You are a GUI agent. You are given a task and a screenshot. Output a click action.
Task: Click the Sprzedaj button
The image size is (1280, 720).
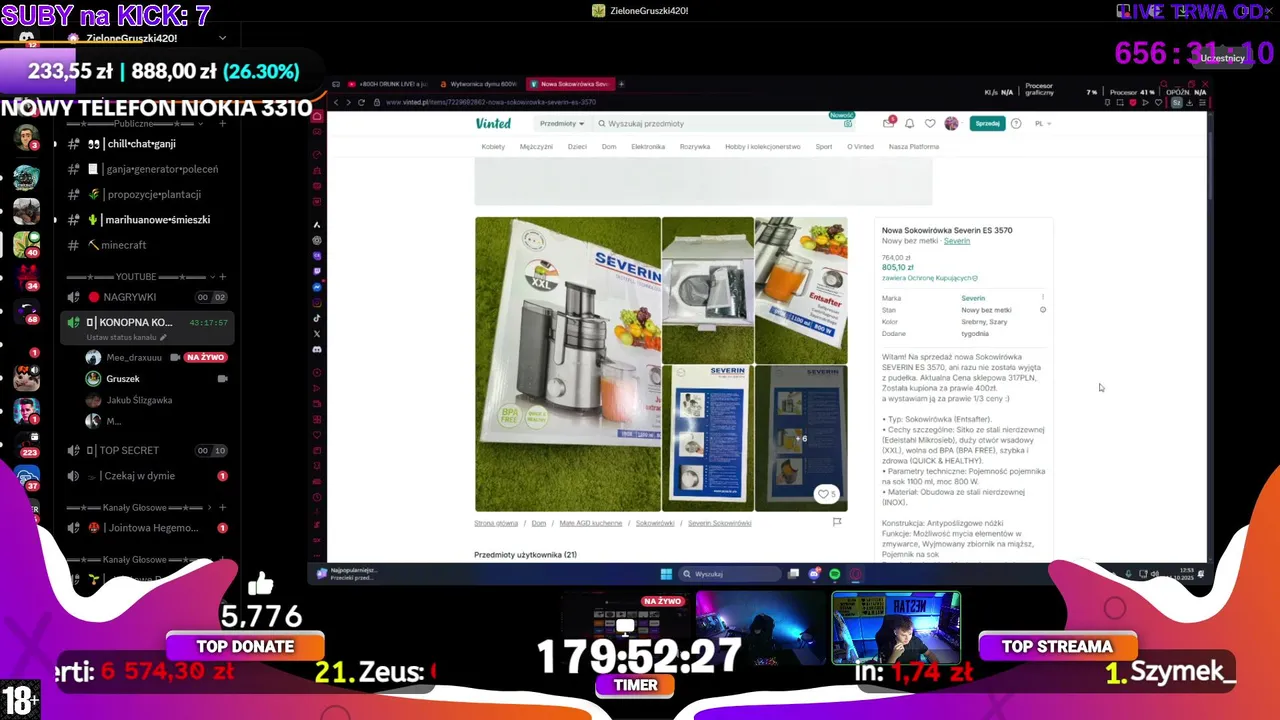coord(987,123)
